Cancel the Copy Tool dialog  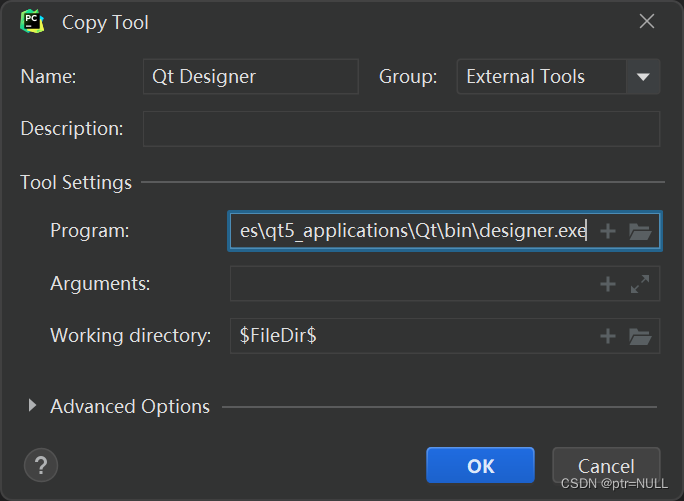click(x=606, y=465)
